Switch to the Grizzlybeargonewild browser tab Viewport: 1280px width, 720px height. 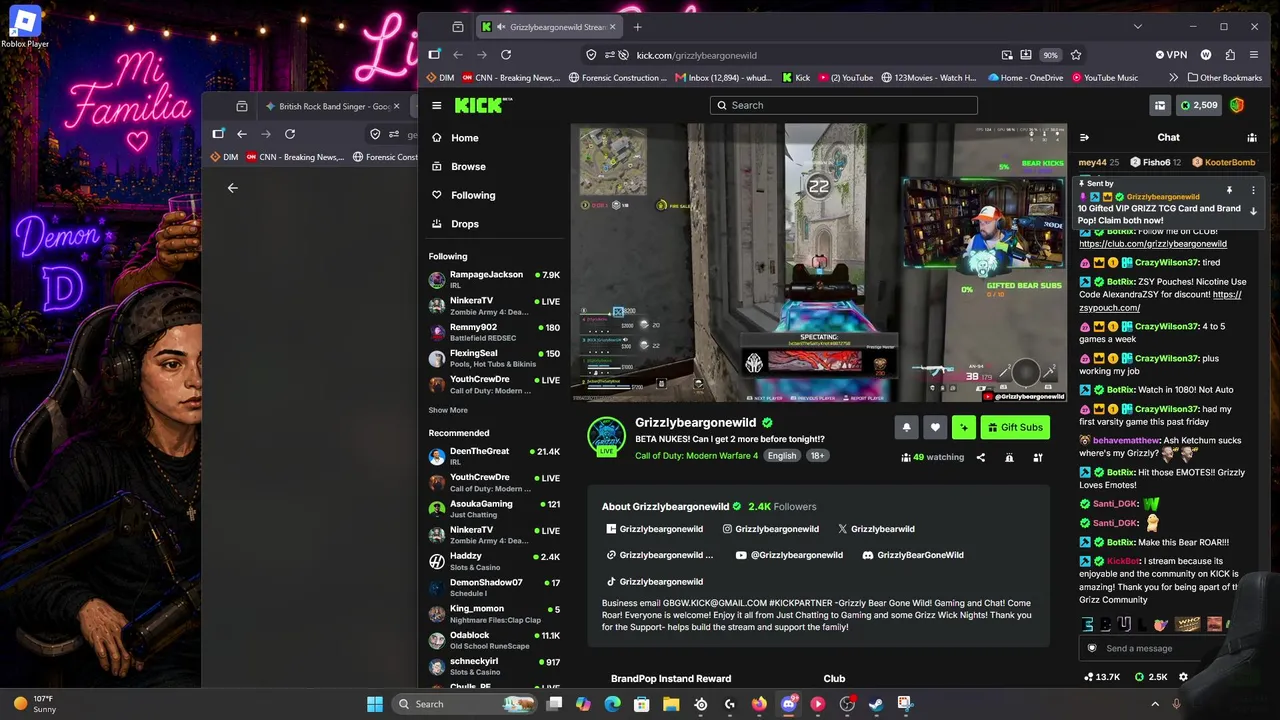(x=550, y=27)
